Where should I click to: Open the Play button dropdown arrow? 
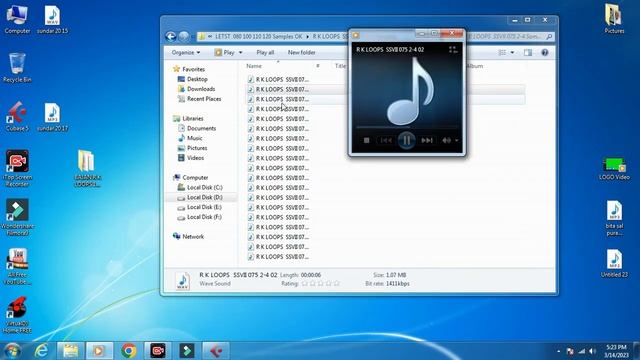[x=240, y=53]
